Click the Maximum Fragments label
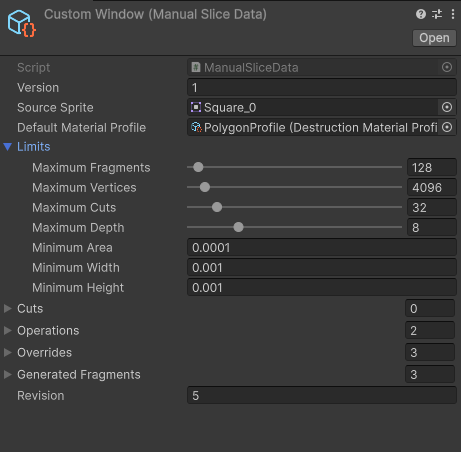The width and height of the screenshot is (461, 452). pos(91,168)
